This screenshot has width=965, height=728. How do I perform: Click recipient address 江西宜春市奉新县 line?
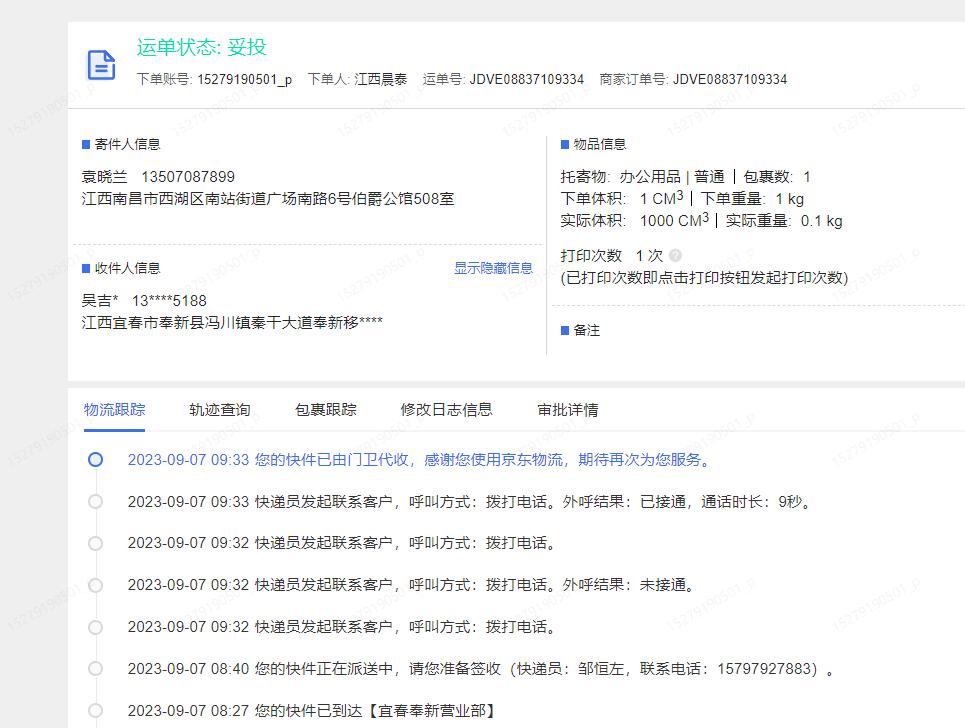coord(232,322)
